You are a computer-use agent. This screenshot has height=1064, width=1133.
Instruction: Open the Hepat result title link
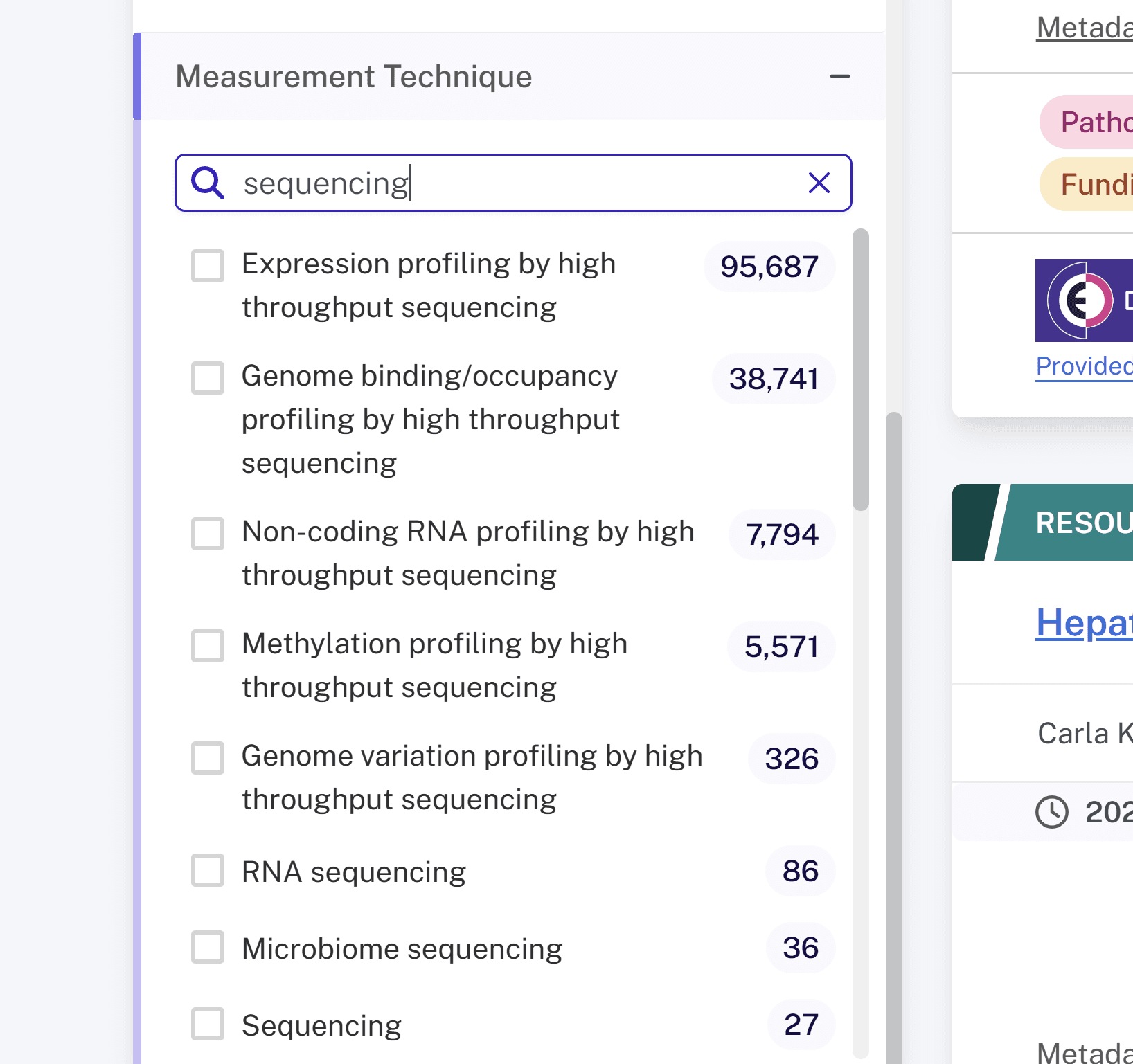[x=1085, y=623]
